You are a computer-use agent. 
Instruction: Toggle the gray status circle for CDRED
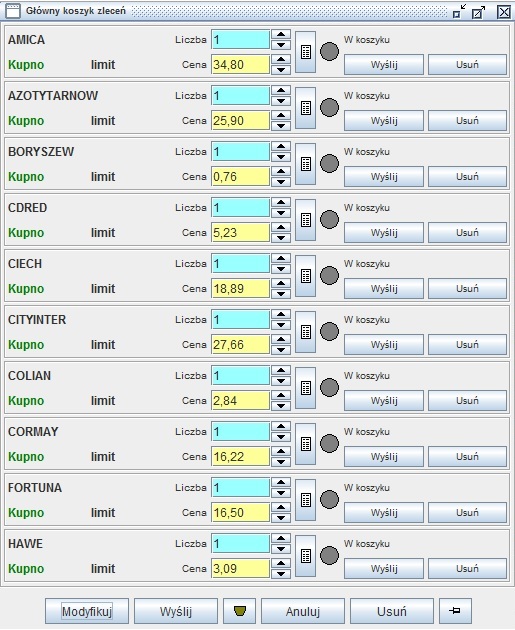(x=329, y=220)
